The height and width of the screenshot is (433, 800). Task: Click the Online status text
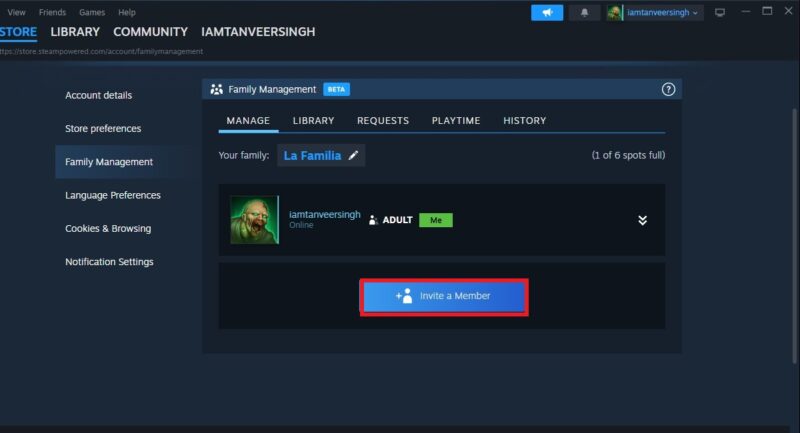pos(301,225)
